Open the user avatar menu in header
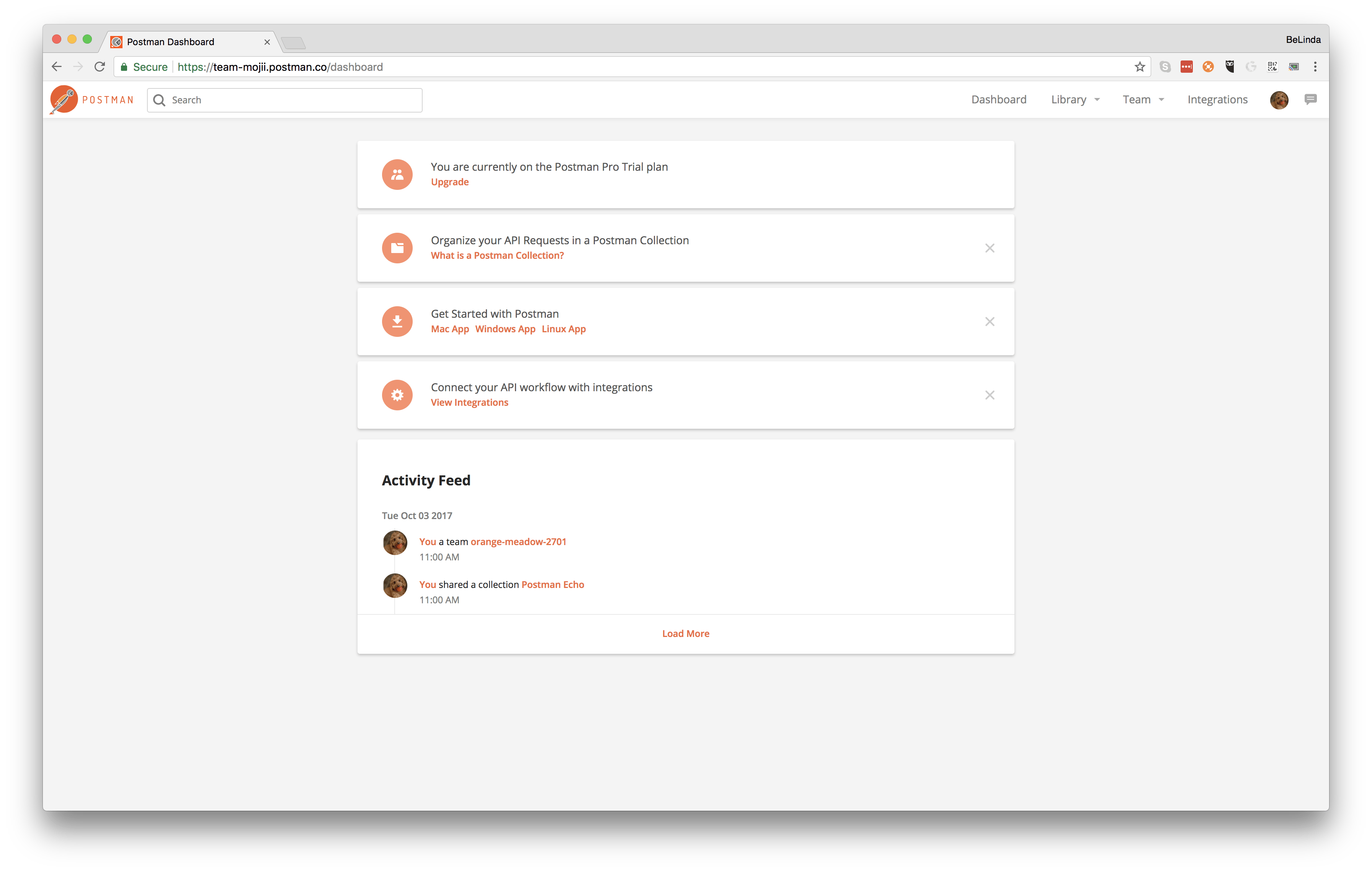The width and height of the screenshot is (1372, 872). [x=1279, y=100]
